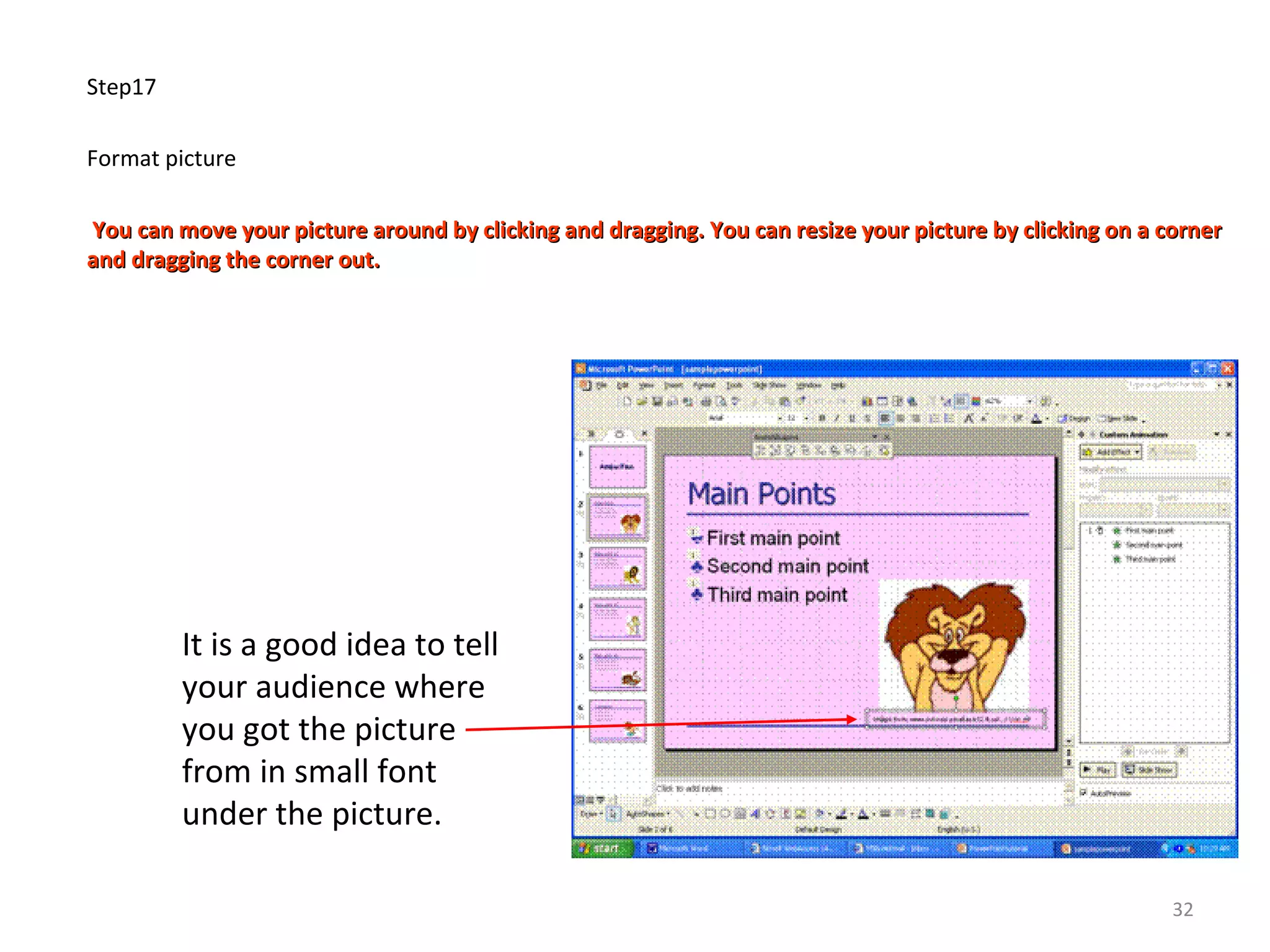Click the New document icon in toolbar
This screenshot has height=952, width=1270.
coord(628,402)
